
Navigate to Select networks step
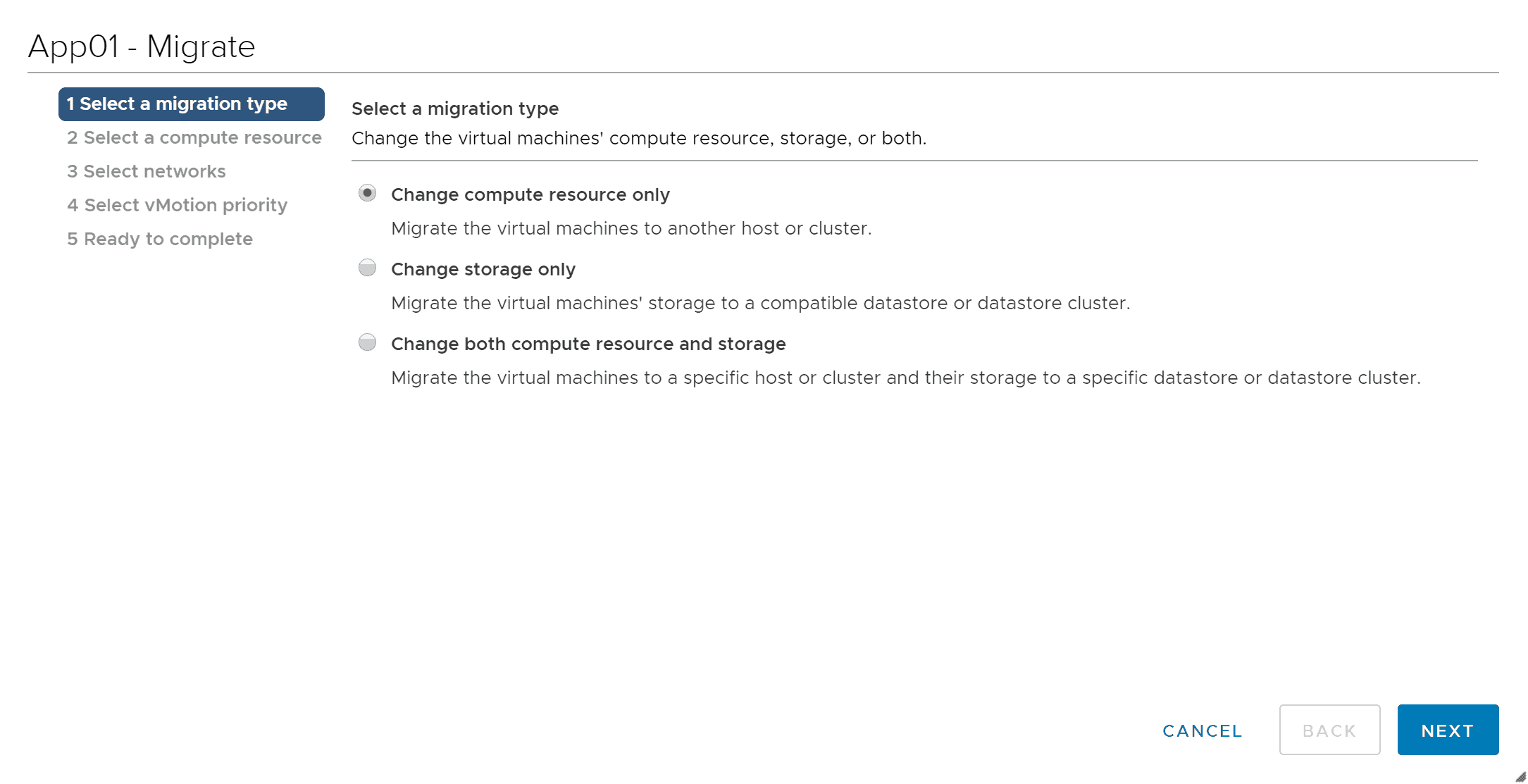point(147,171)
